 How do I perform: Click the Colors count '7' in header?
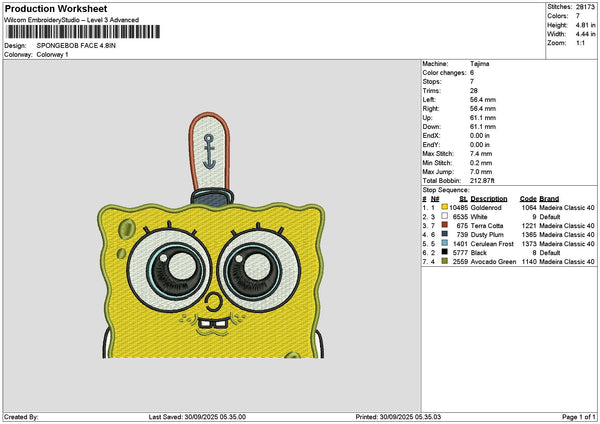tap(578, 16)
